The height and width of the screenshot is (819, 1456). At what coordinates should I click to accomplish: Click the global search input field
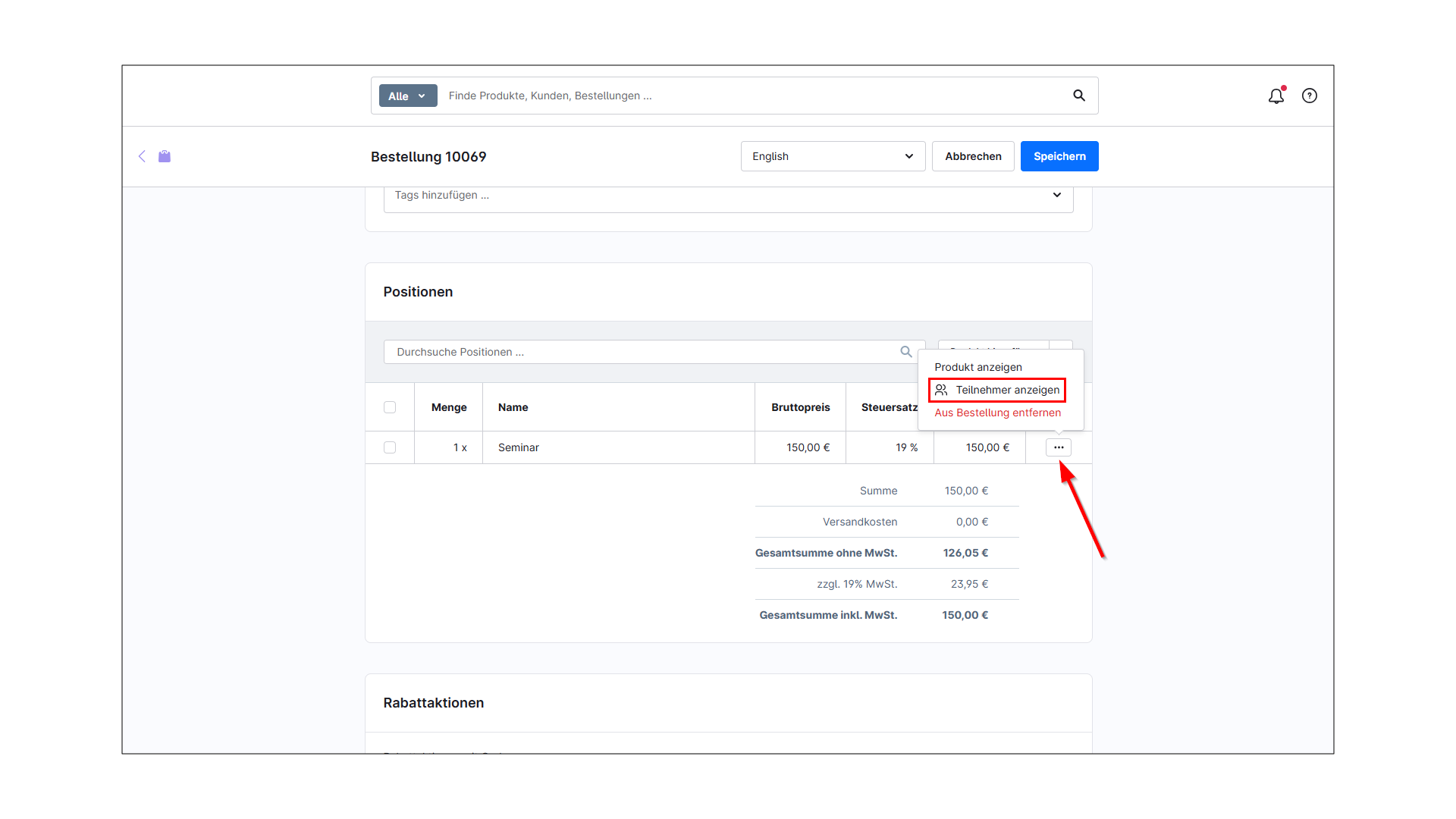(x=751, y=96)
